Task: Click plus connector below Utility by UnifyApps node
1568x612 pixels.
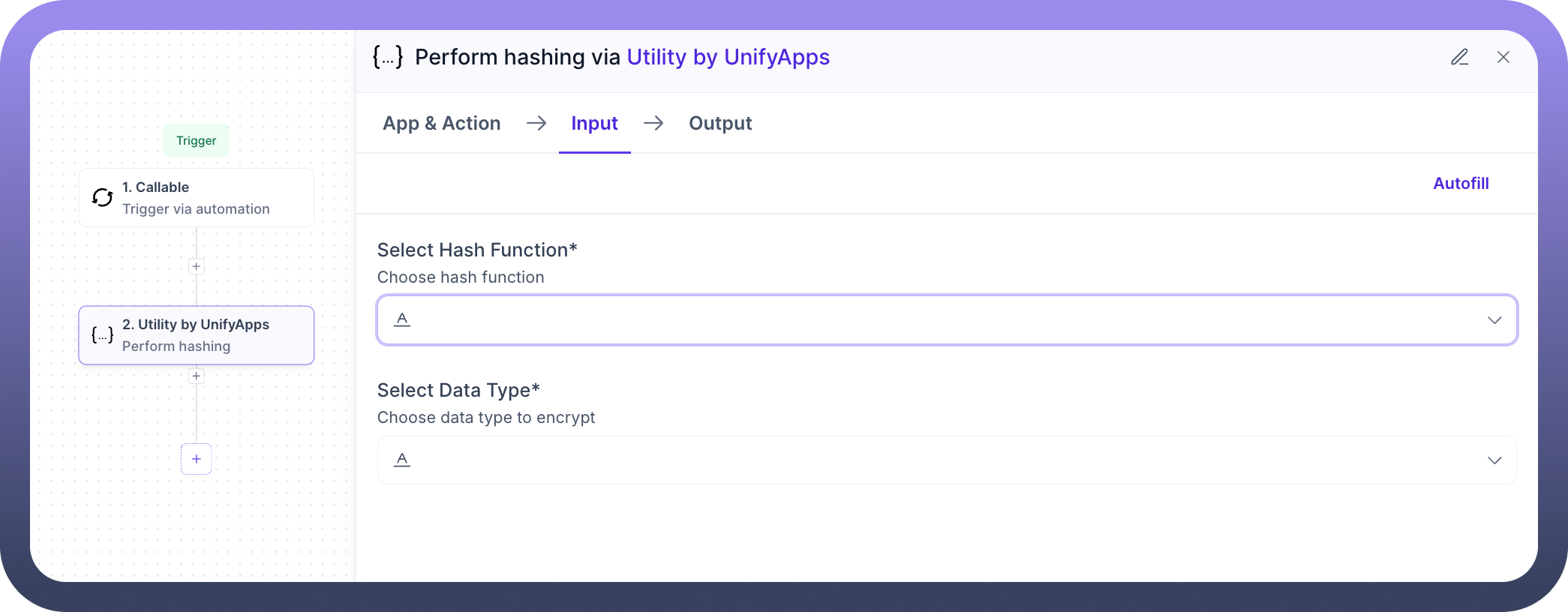Action: pos(196,376)
